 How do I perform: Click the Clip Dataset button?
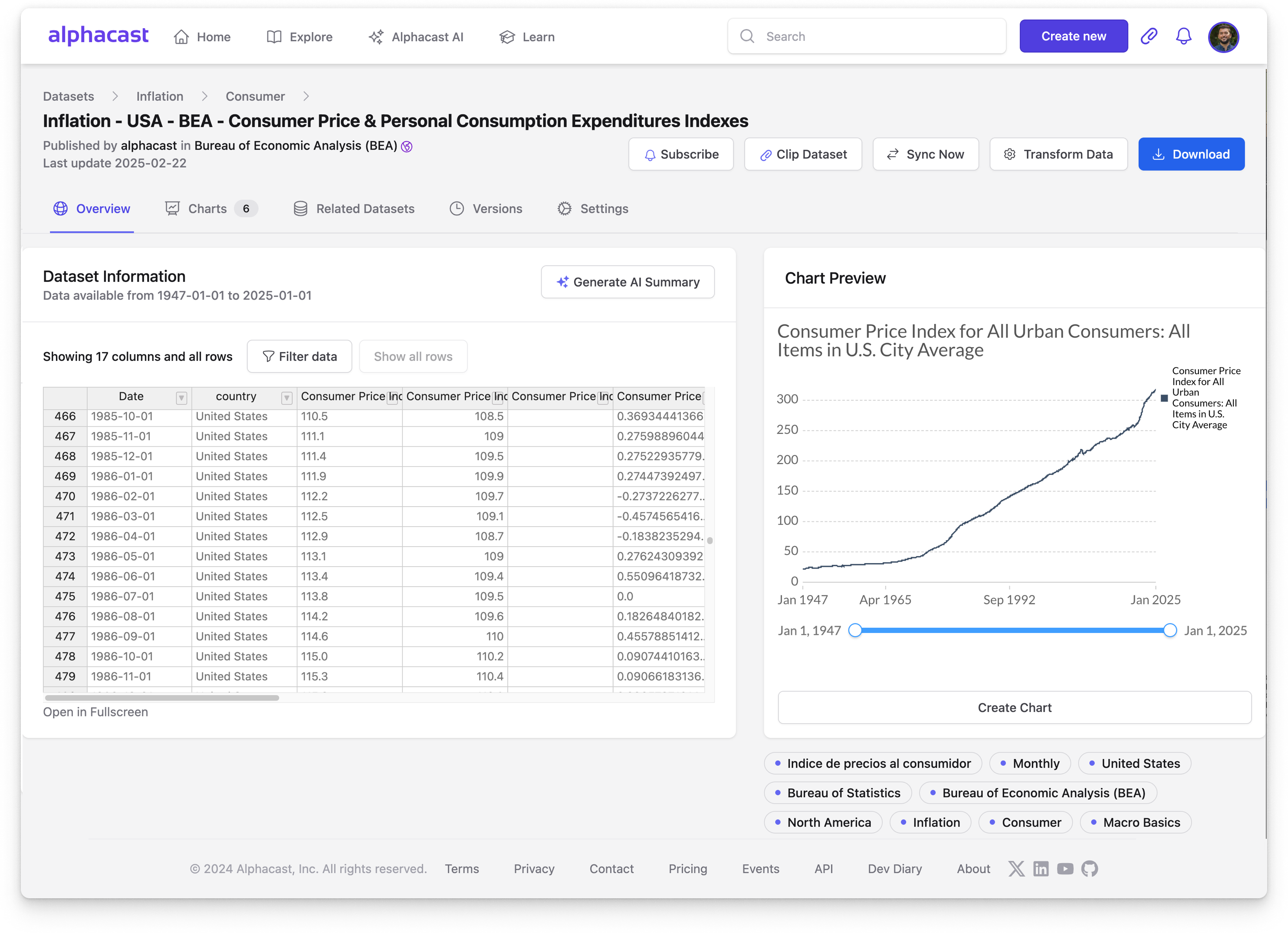[x=803, y=154]
